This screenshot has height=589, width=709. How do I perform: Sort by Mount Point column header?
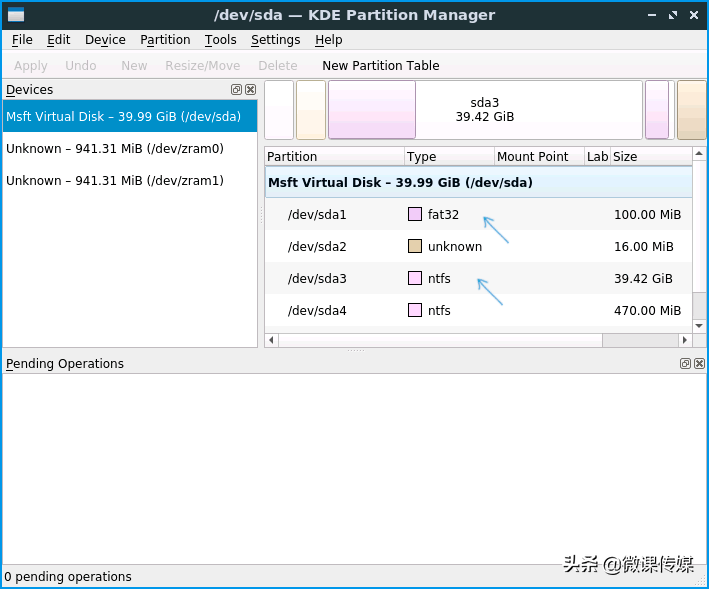point(539,156)
